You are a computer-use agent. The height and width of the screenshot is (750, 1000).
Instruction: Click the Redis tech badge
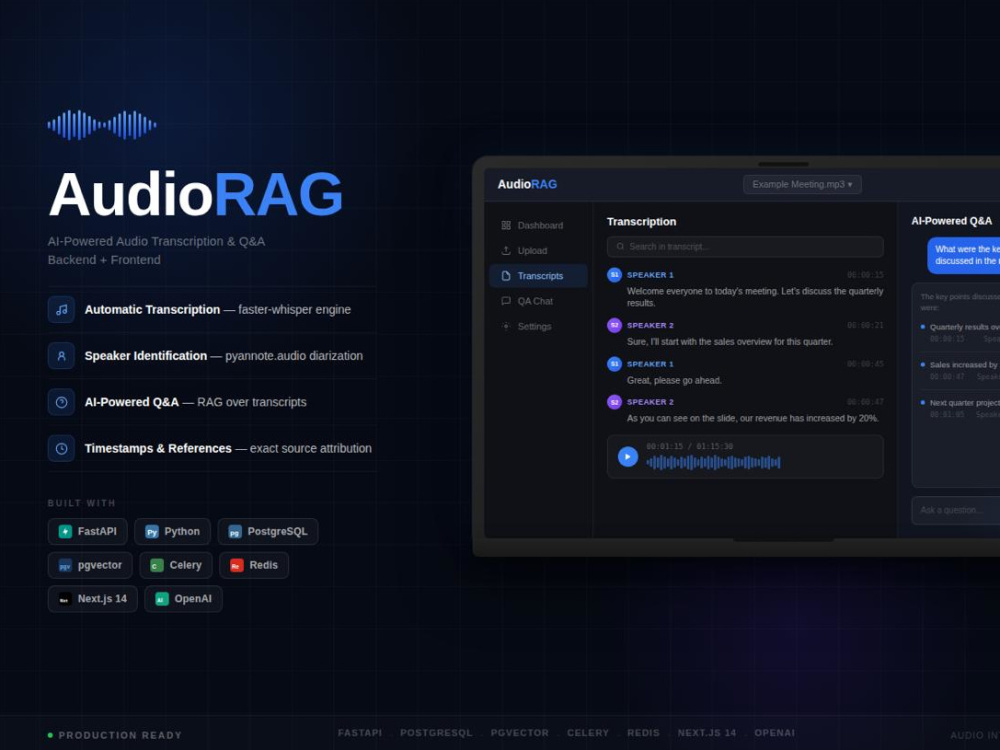[254, 566]
